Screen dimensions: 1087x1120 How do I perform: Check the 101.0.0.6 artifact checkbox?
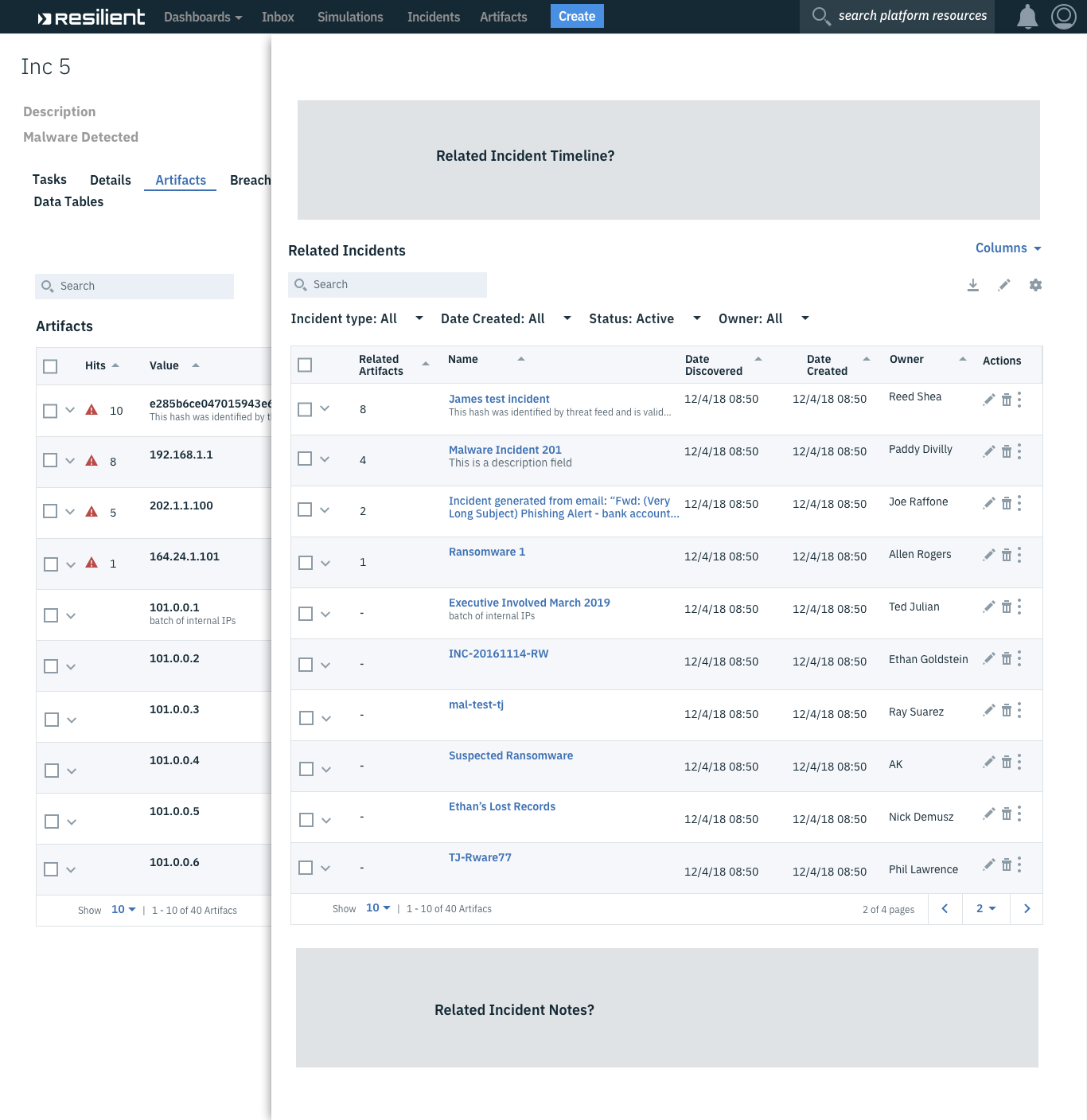(51, 869)
